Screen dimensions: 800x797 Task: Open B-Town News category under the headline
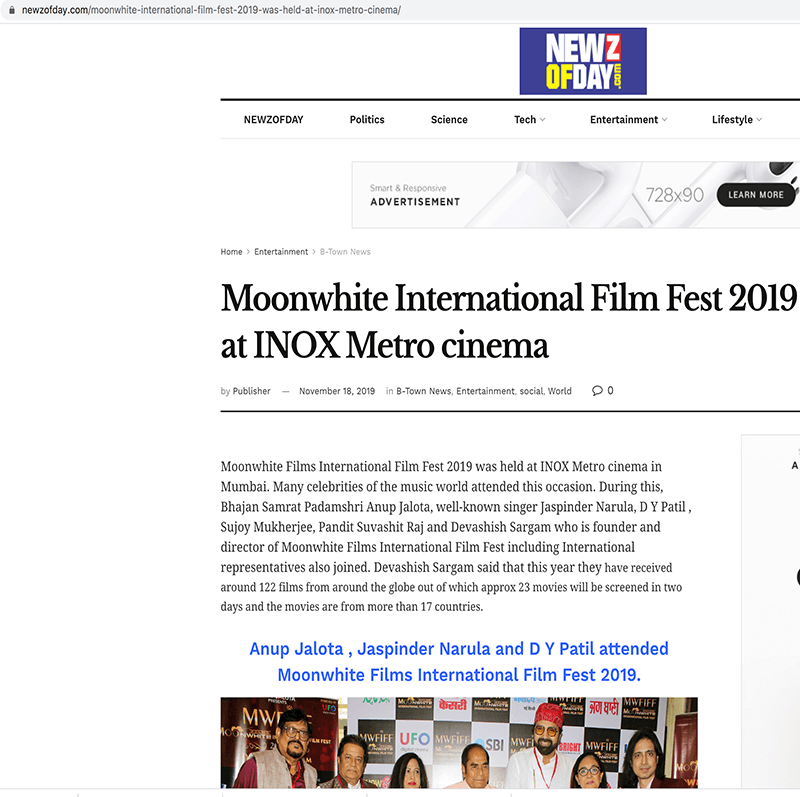click(423, 391)
